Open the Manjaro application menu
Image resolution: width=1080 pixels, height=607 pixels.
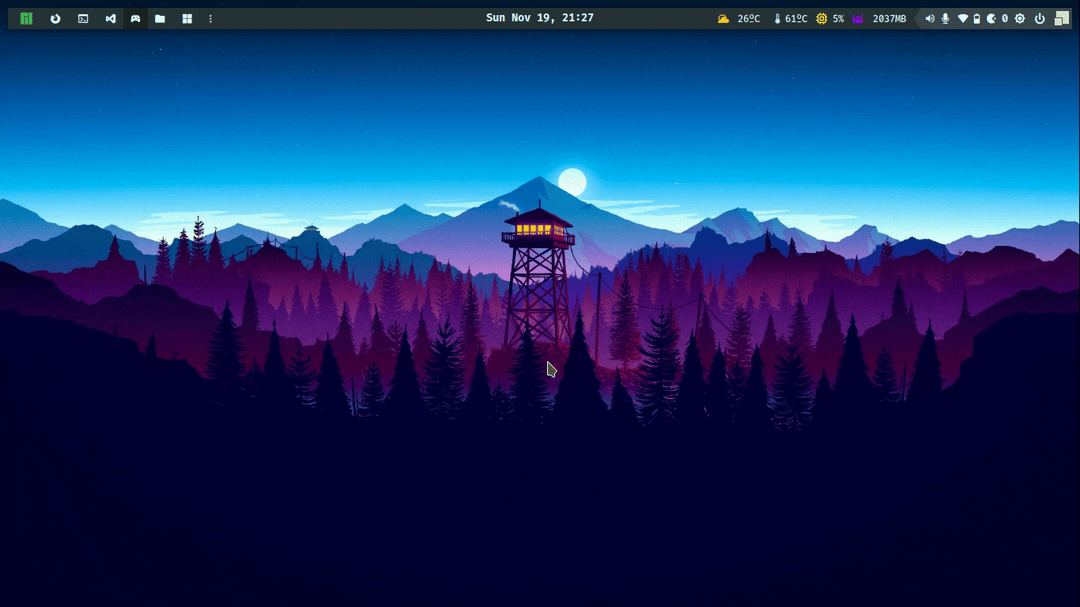pos(27,19)
